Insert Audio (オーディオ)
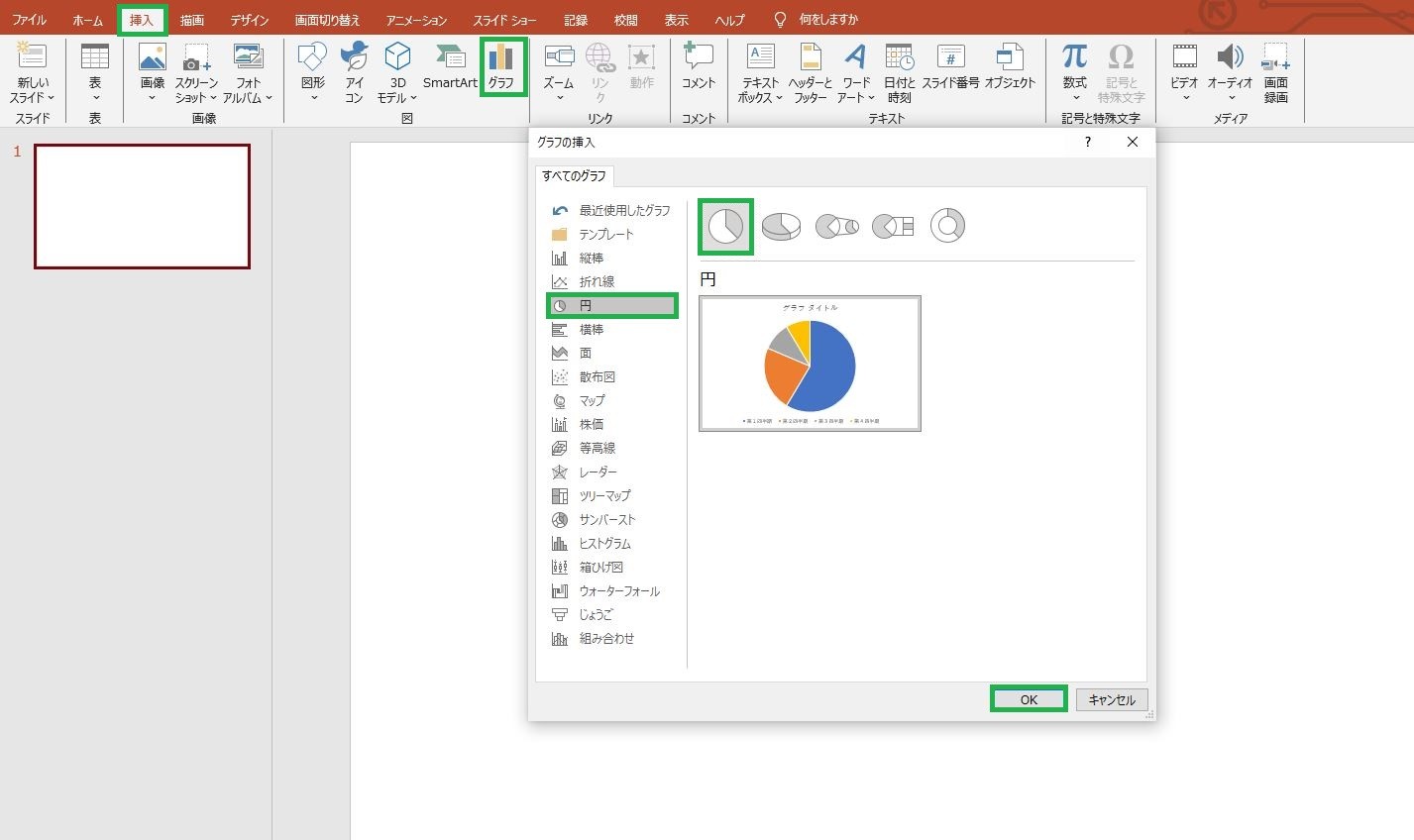The width and height of the screenshot is (1414, 840). pyautogui.click(x=1230, y=56)
